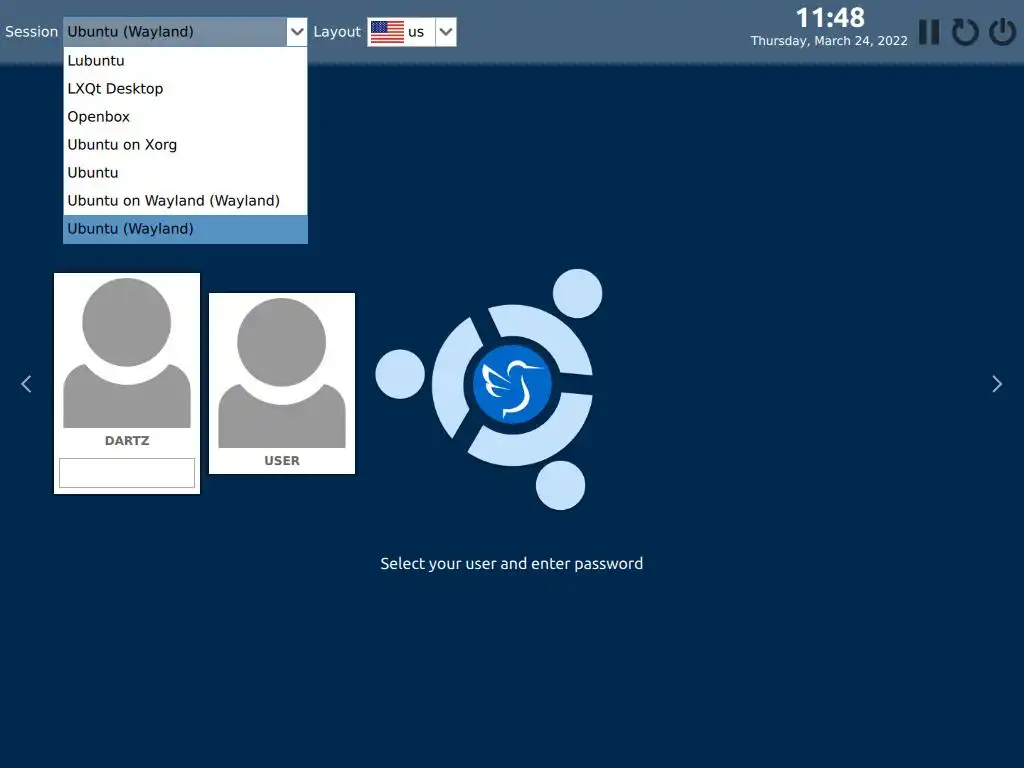
Task: Show next user with right arrow
Action: (x=997, y=384)
